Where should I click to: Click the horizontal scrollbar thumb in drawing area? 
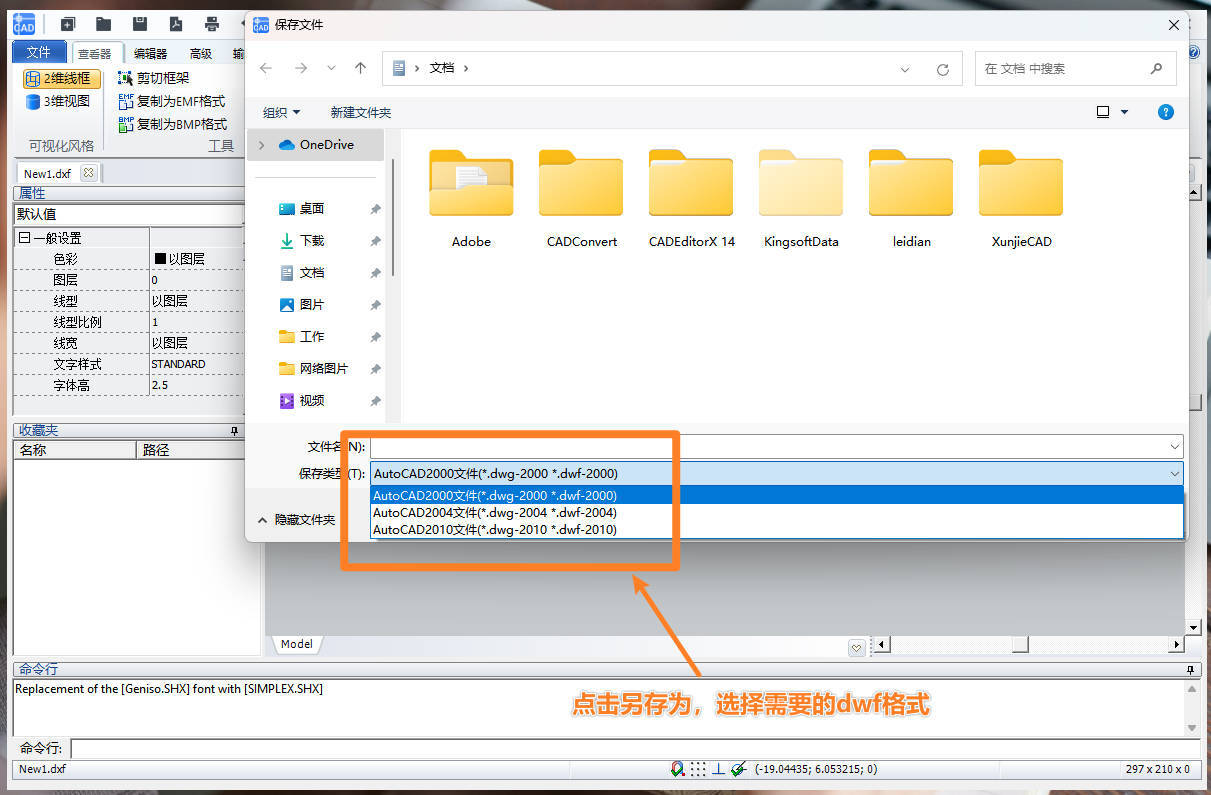pos(1018,645)
